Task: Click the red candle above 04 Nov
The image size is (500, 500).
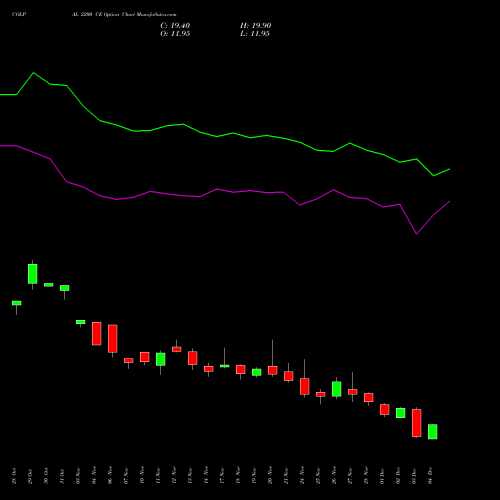Action: (x=97, y=333)
